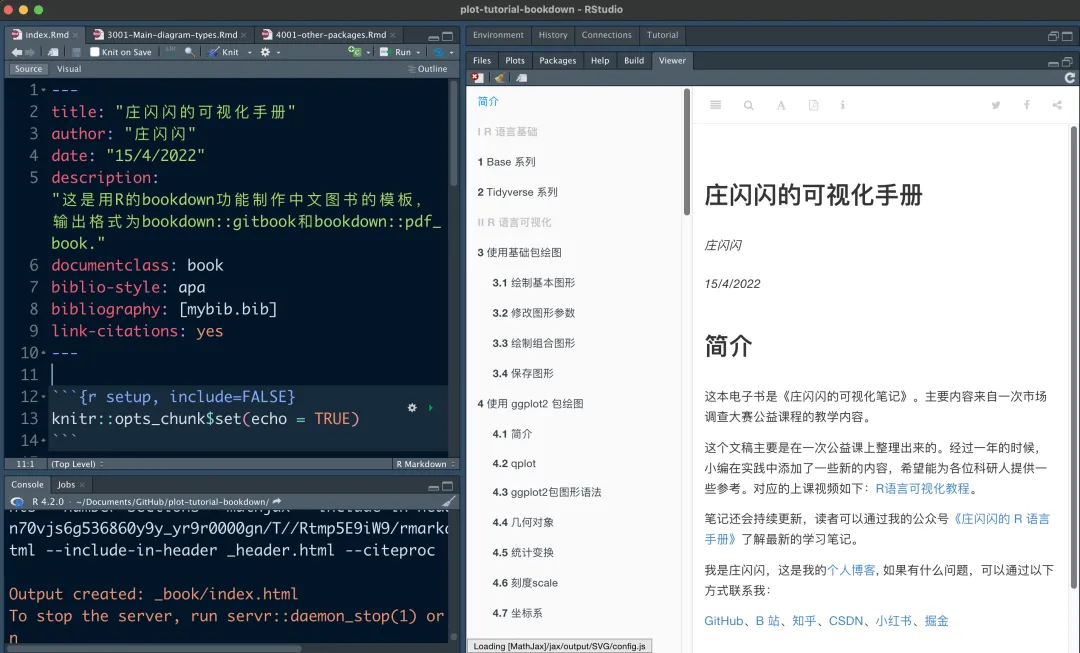The image size is (1080, 653).
Task: Select the Console tab
Action: pos(28,484)
